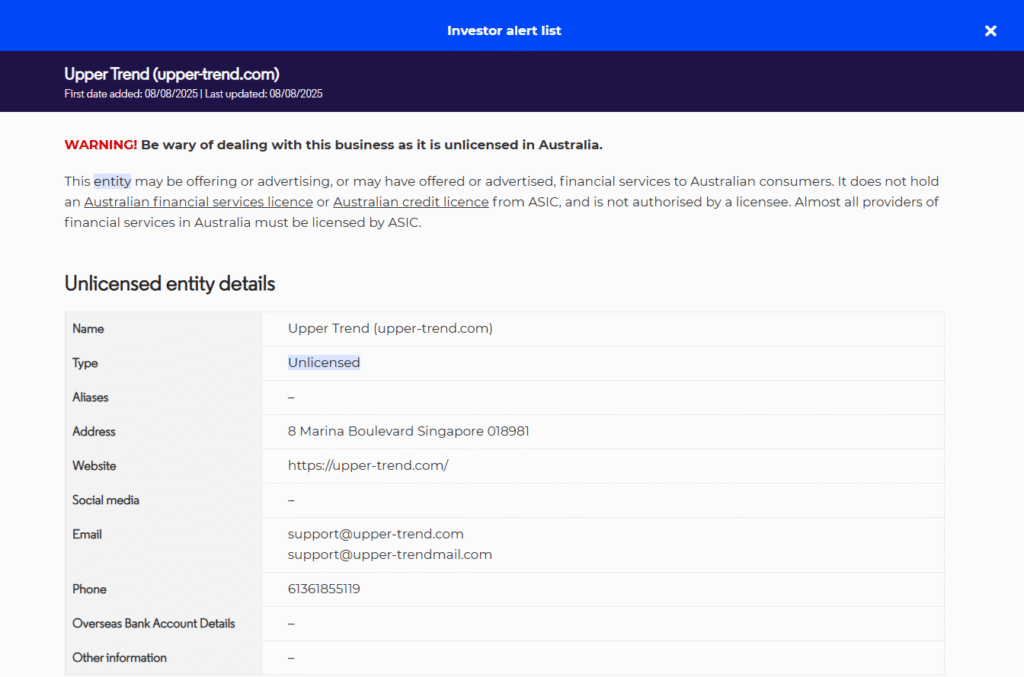Click the Type row label
Viewport: 1024px width, 677px height.
(85, 363)
